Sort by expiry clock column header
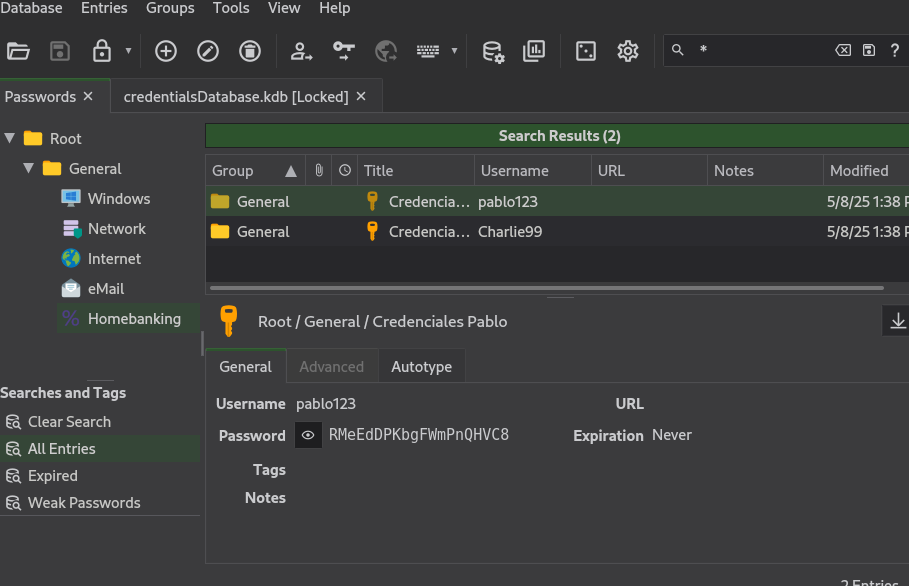Image resolution: width=909 pixels, height=586 pixels. coord(345,170)
